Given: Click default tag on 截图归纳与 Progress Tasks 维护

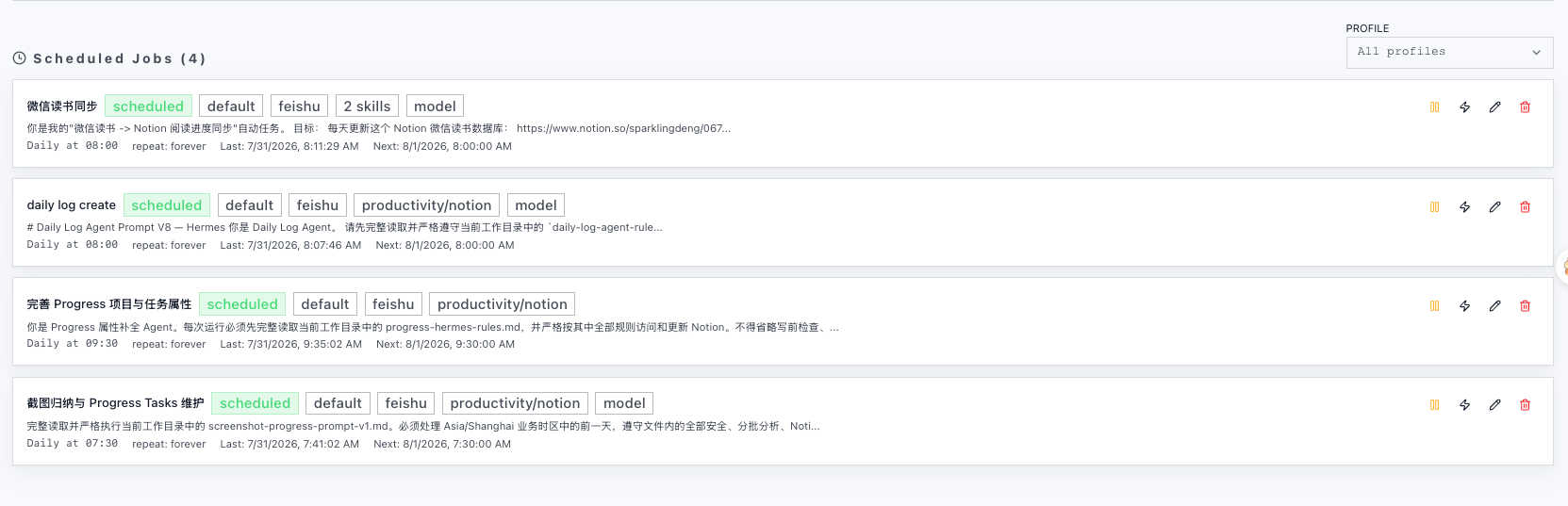Looking at the screenshot, I should (x=338, y=403).
